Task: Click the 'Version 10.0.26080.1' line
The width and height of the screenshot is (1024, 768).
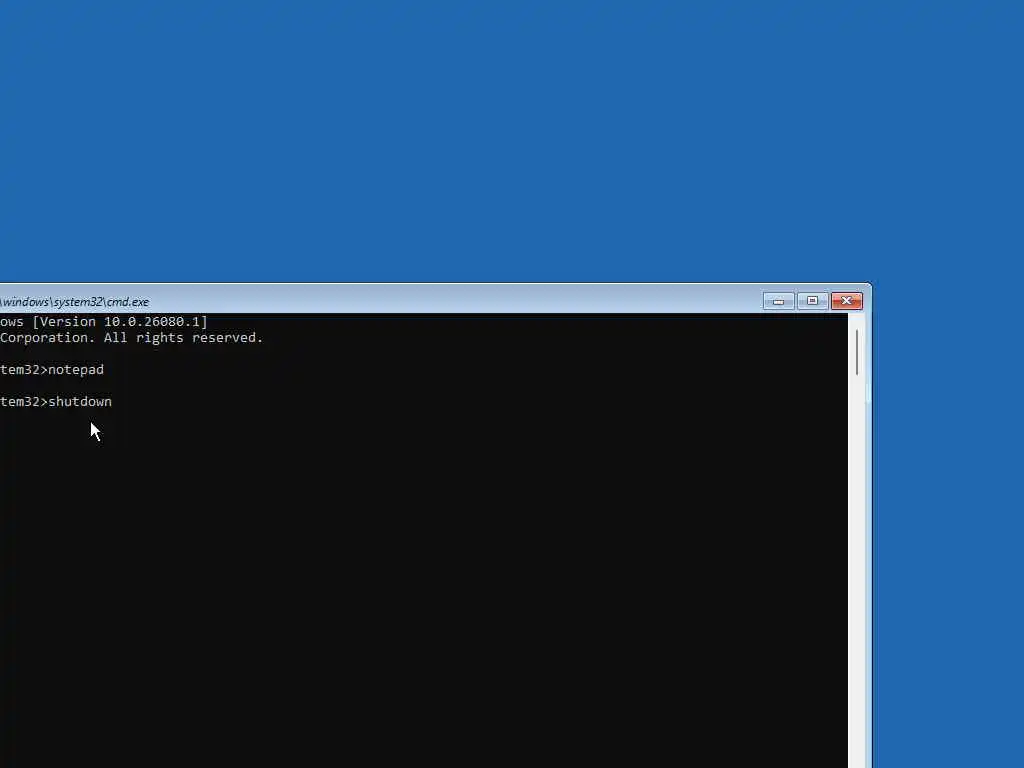Action: click(104, 322)
